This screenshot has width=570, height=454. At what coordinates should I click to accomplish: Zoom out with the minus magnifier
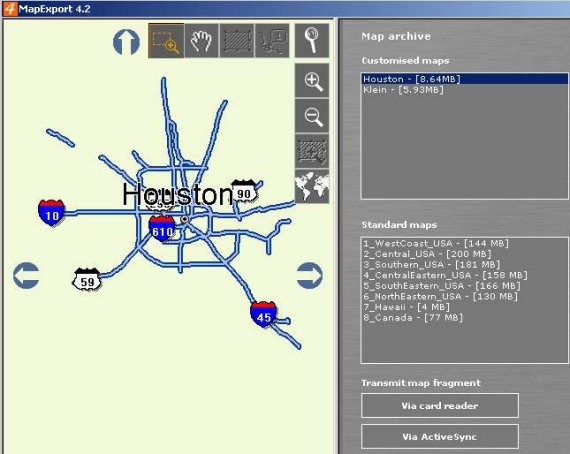312,116
